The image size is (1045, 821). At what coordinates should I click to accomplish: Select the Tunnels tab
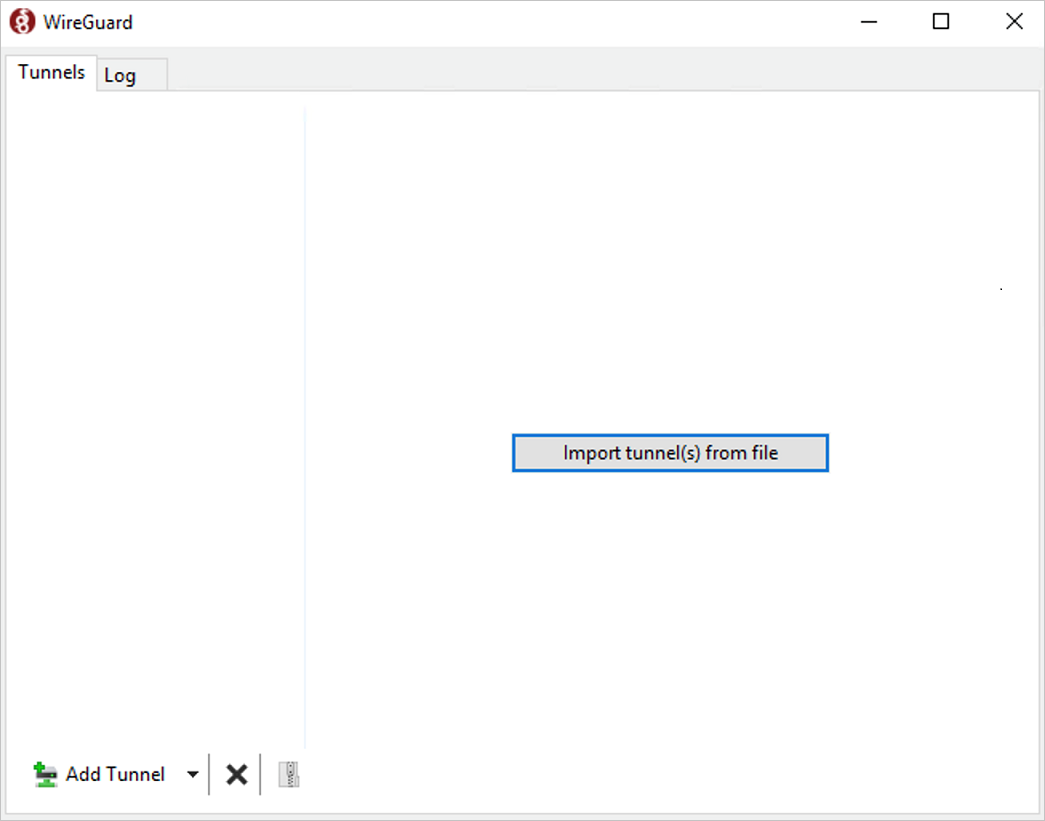pos(51,72)
